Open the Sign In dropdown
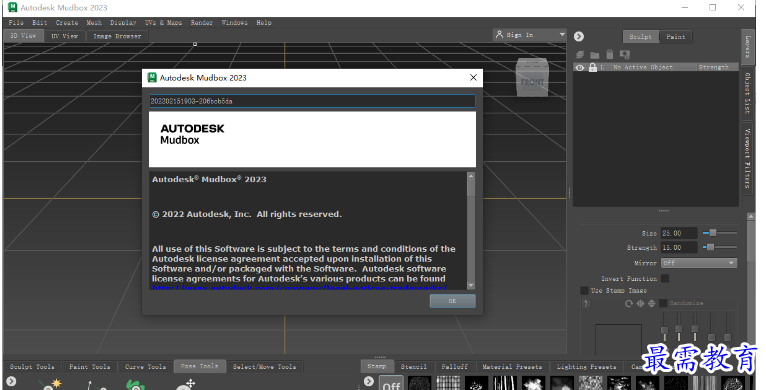The width and height of the screenshot is (766, 390). [x=530, y=35]
